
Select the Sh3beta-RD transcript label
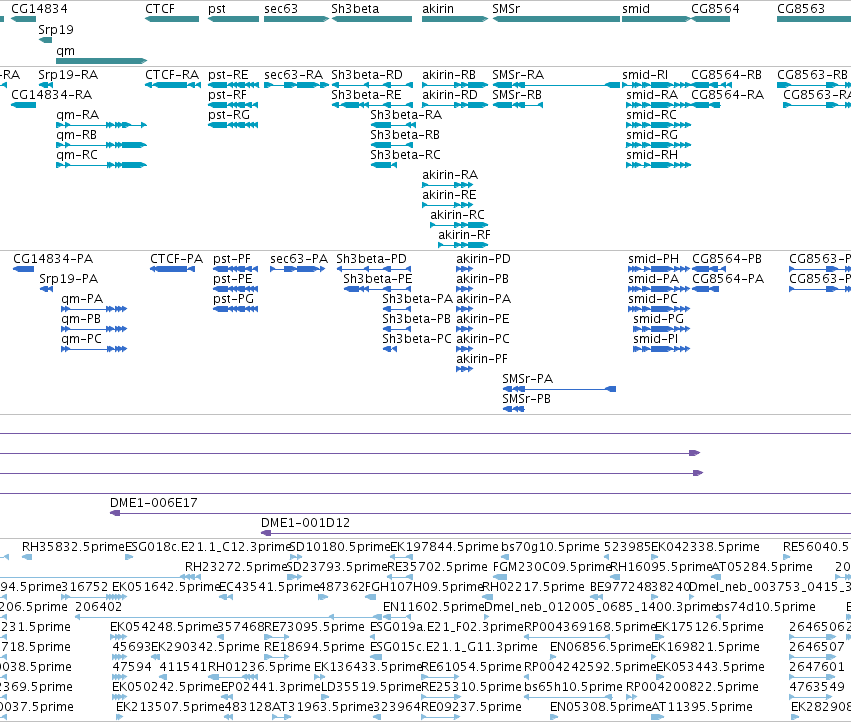coord(367,75)
